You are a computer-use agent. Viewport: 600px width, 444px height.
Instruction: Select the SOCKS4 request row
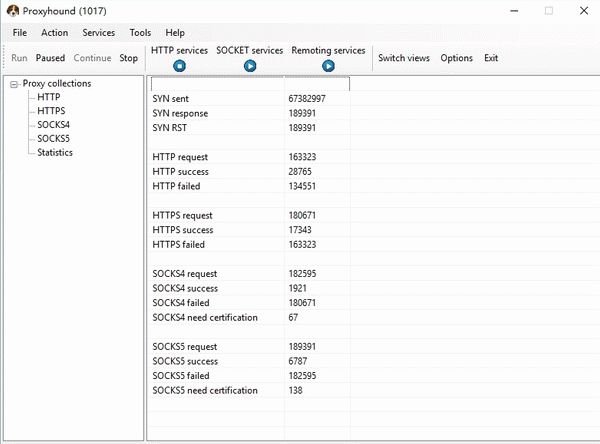point(250,274)
